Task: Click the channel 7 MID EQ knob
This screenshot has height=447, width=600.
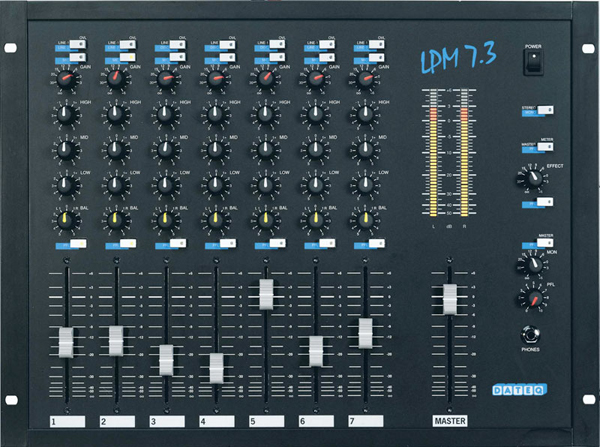Action: coord(365,149)
